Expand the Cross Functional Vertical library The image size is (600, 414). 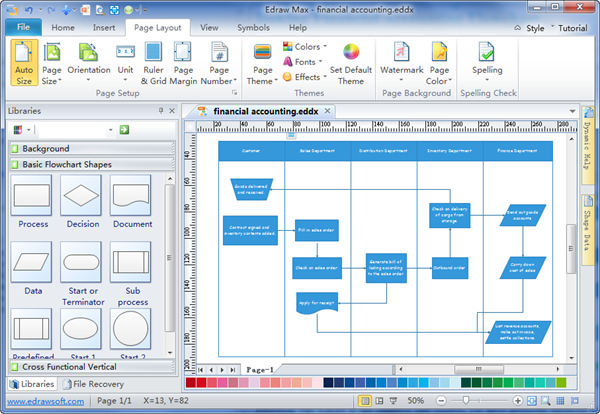89,367
